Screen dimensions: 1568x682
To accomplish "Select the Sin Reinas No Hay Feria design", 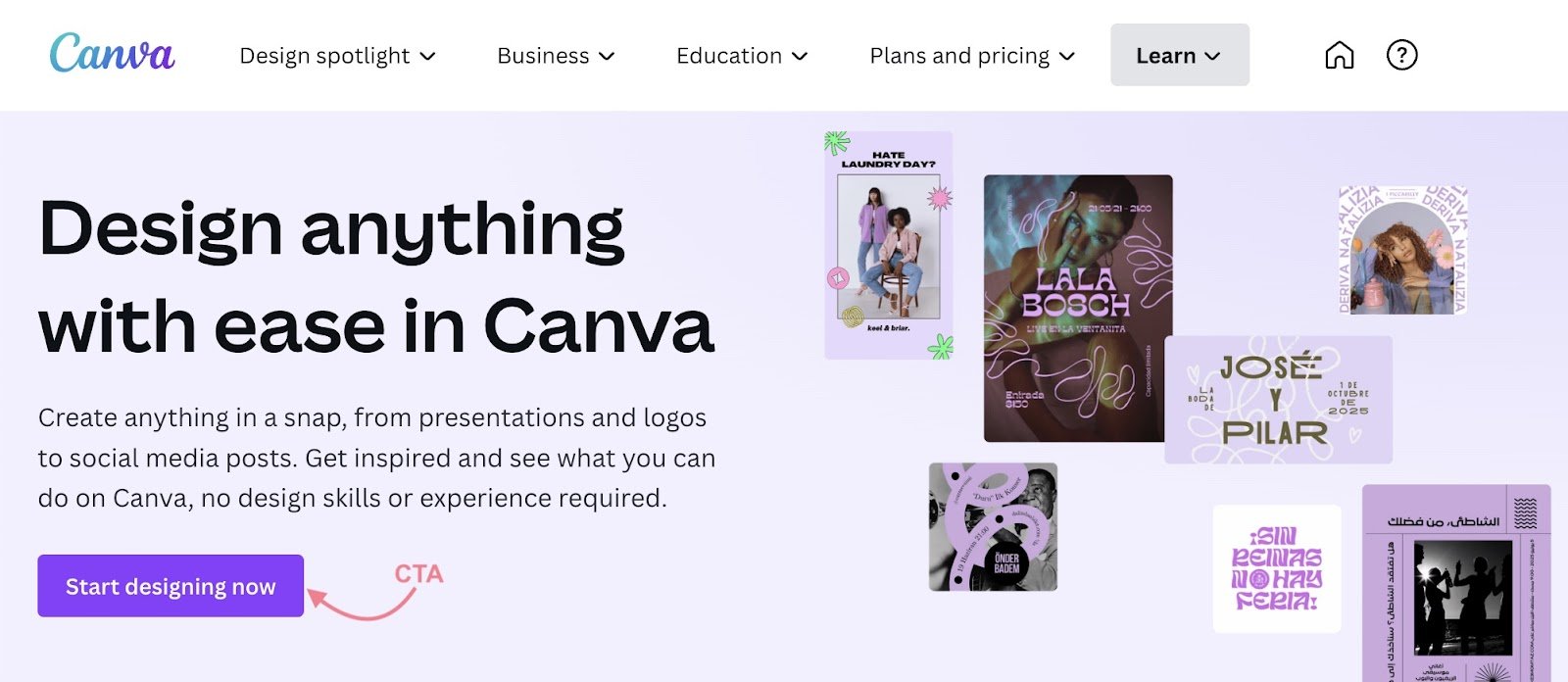I will click(x=1276, y=568).
